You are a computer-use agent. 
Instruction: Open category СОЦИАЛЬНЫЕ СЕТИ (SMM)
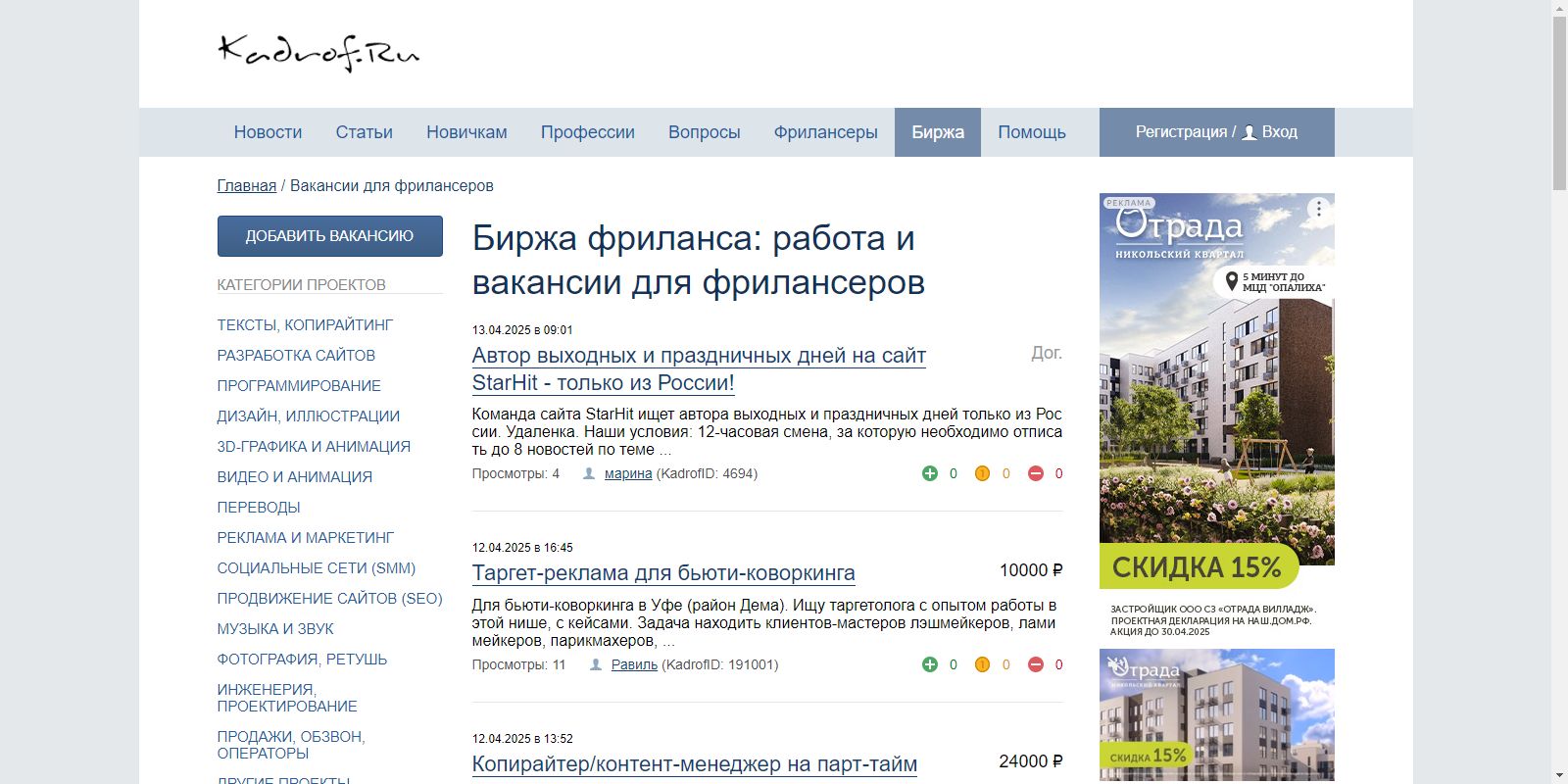click(x=317, y=568)
